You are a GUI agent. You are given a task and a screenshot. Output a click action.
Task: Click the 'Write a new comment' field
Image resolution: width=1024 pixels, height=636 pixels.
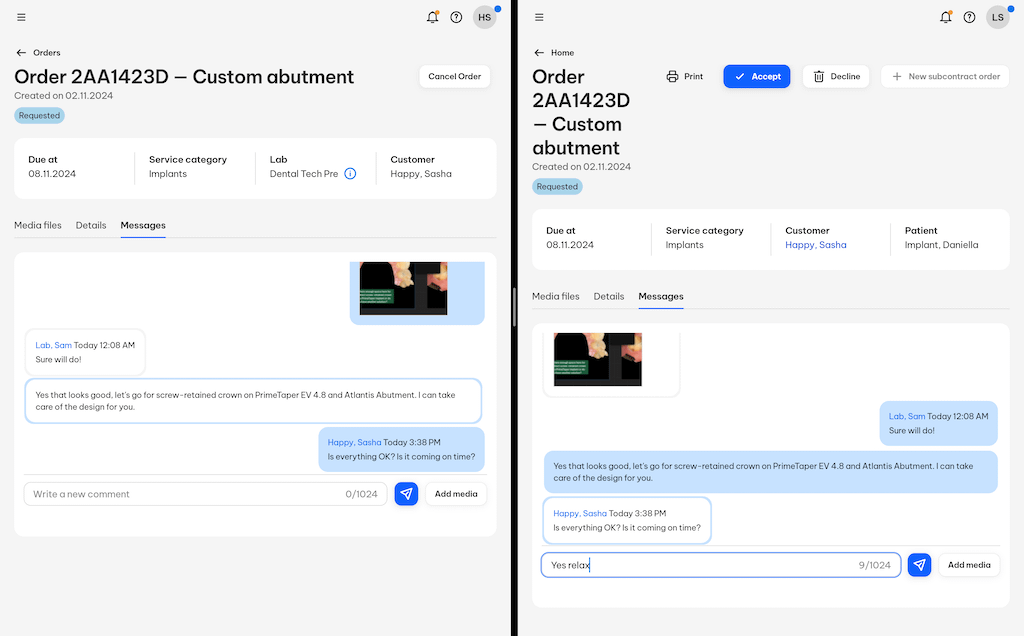[185, 494]
